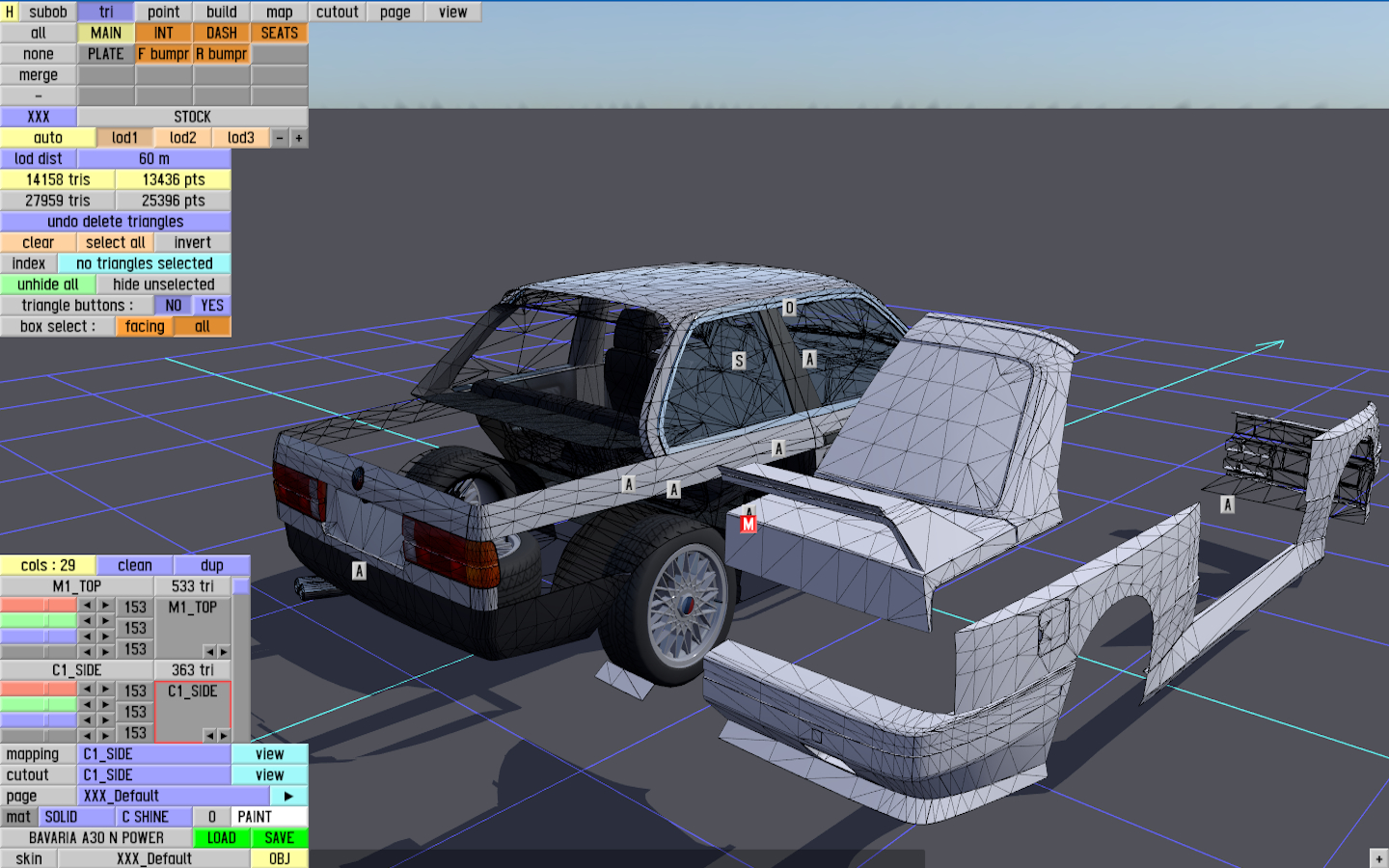Click the arrow button on the page row
This screenshot has width=1389, height=868.
click(288, 796)
